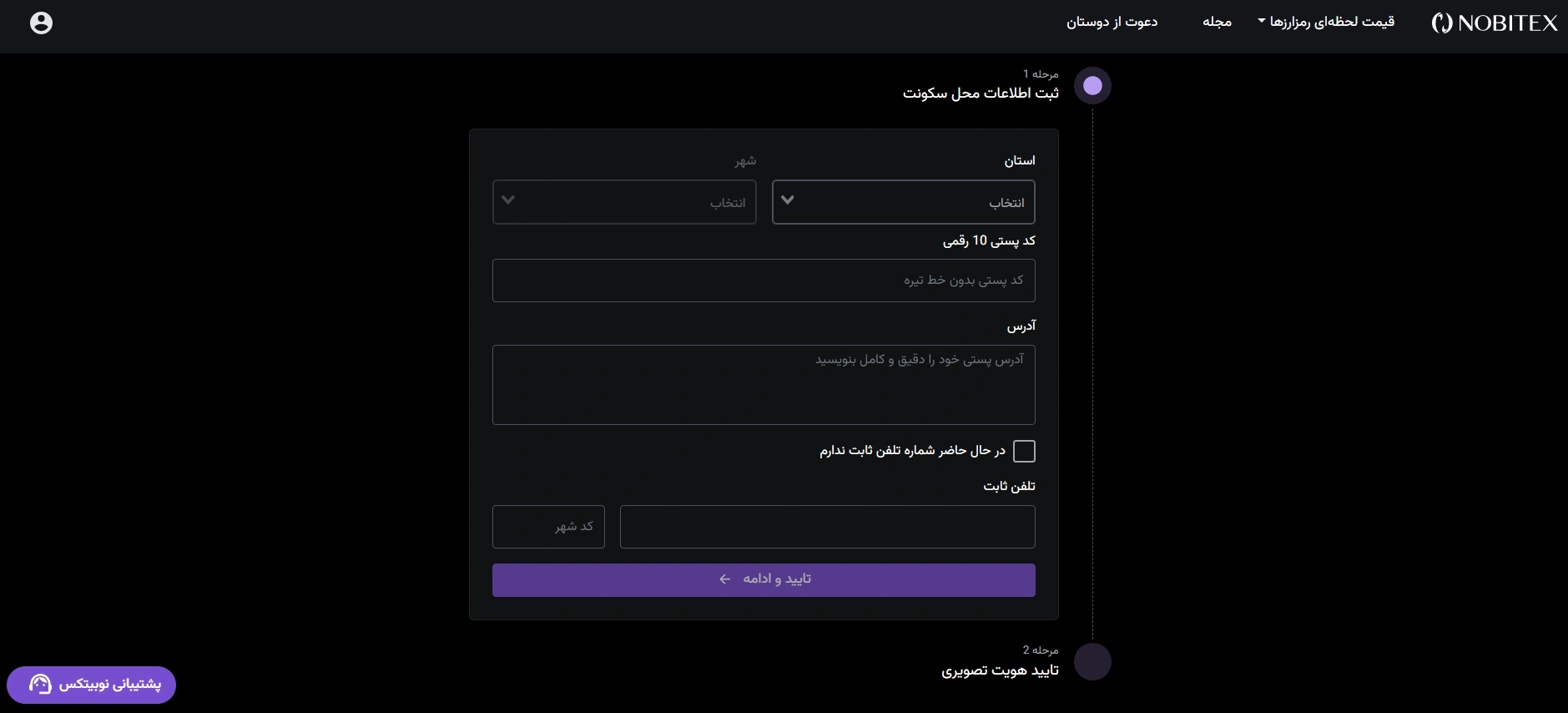Screen dimensions: 1568x713
Task: Click the Nobitex logo
Action: point(1495,23)
